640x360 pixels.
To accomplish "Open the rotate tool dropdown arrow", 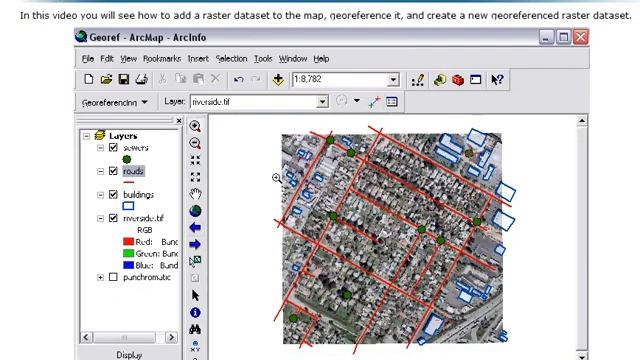I will click(357, 101).
